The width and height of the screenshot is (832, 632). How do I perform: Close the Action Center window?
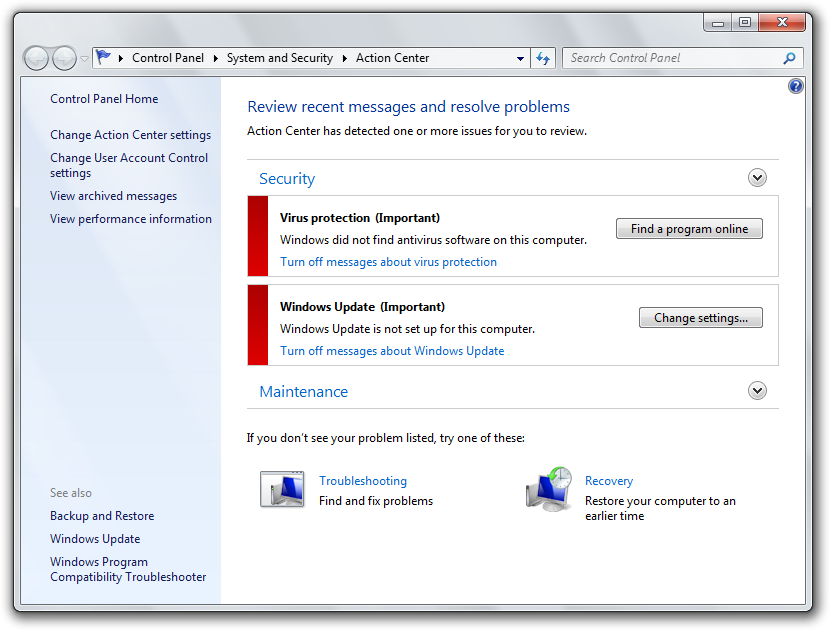pos(782,22)
